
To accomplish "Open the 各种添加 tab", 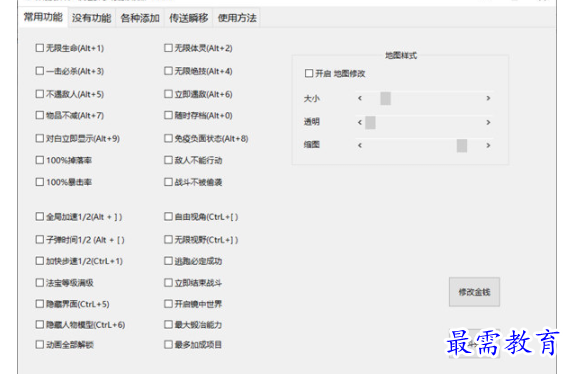I will pos(140,18).
